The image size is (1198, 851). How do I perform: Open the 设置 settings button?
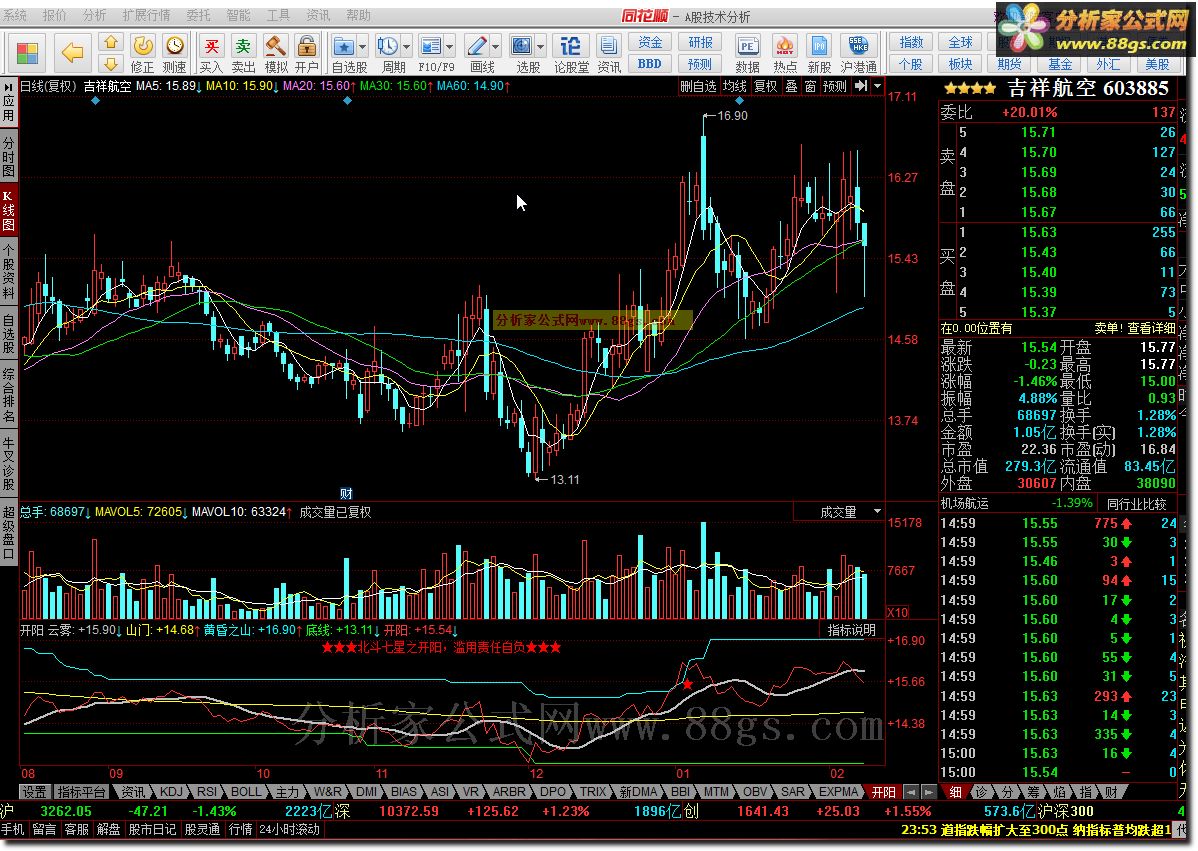34,792
